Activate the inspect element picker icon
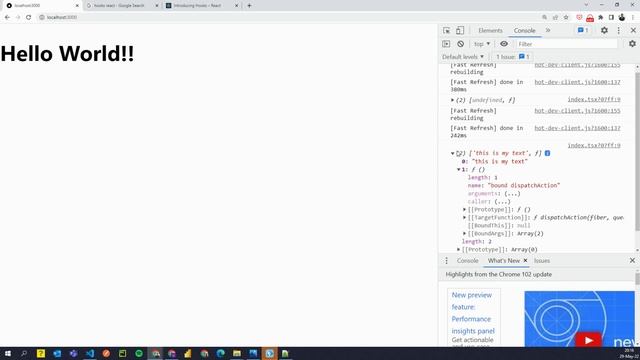 [x=447, y=31]
